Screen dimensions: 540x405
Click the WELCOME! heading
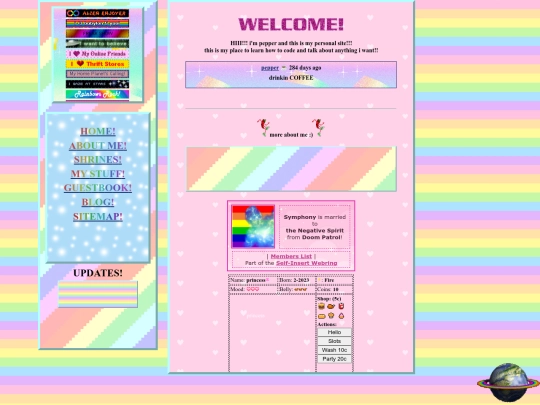pyautogui.click(x=291, y=24)
